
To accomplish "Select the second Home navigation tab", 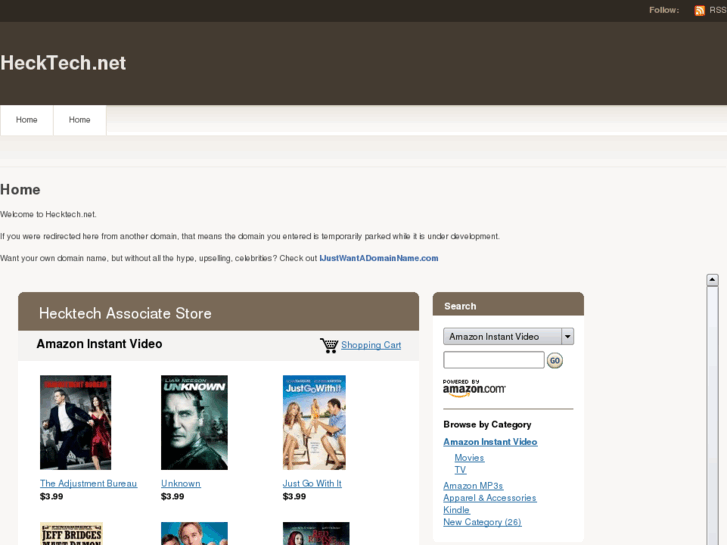I will pos(79,120).
